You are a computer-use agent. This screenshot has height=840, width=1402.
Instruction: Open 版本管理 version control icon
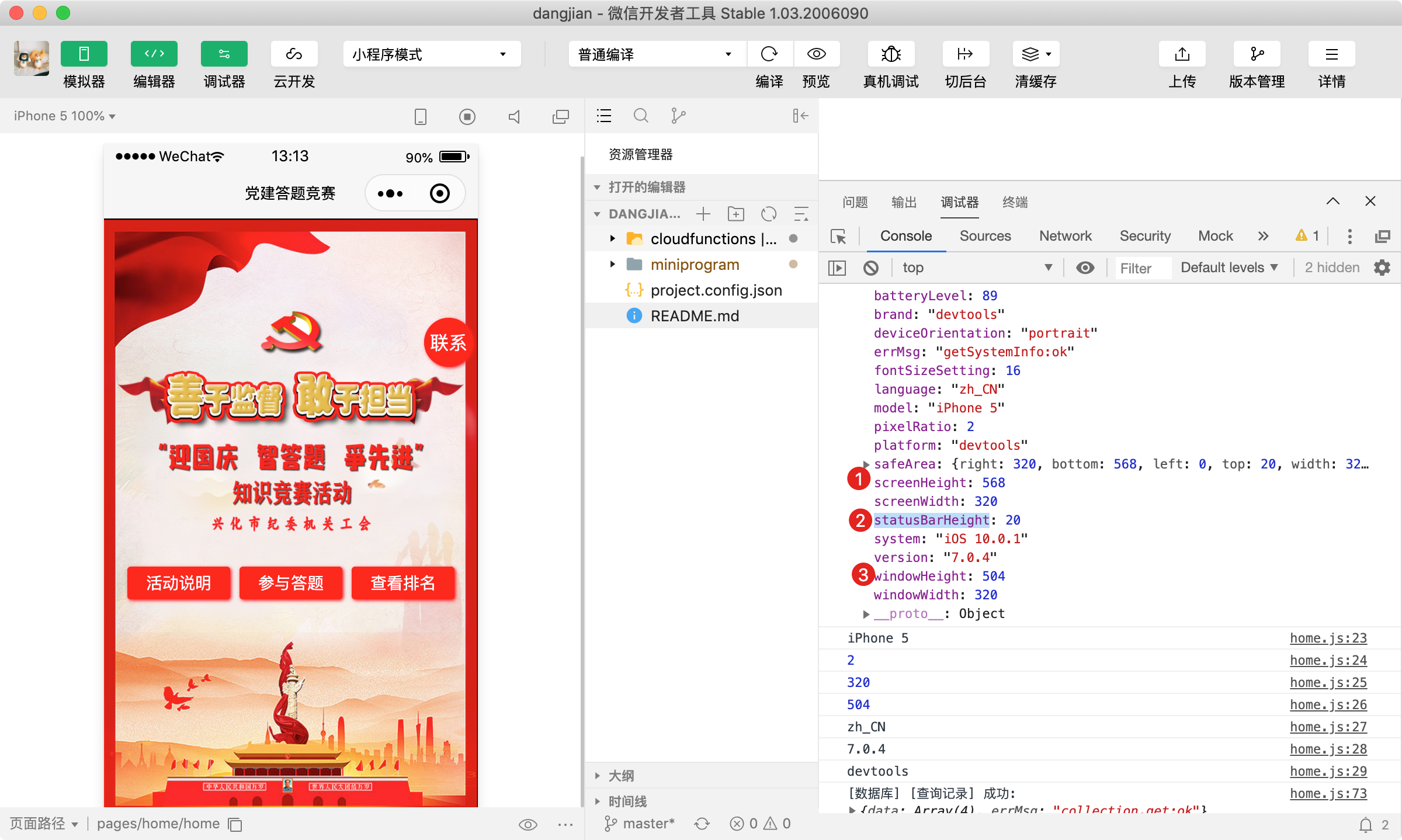(x=1257, y=54)
